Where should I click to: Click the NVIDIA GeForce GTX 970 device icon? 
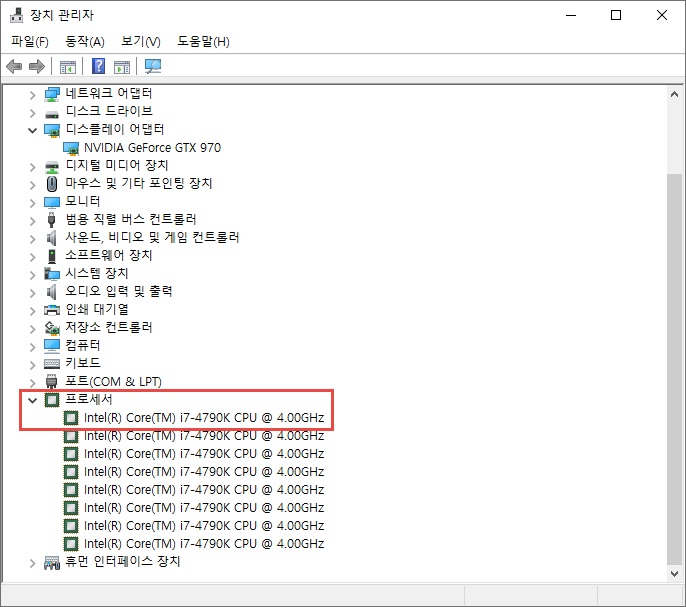(71, 149)
